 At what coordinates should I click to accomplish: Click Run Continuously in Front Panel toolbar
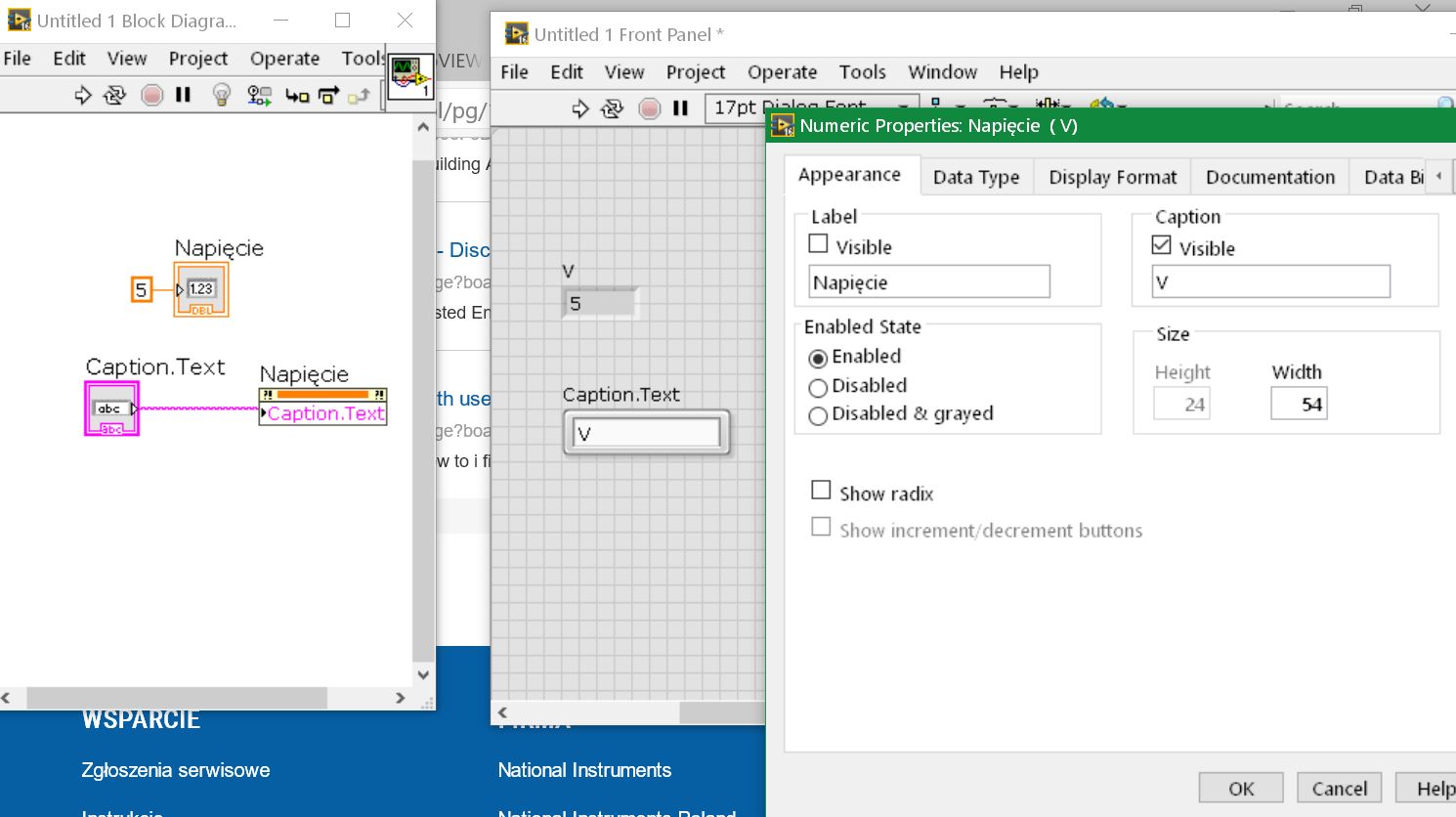(x=613, y=108)
